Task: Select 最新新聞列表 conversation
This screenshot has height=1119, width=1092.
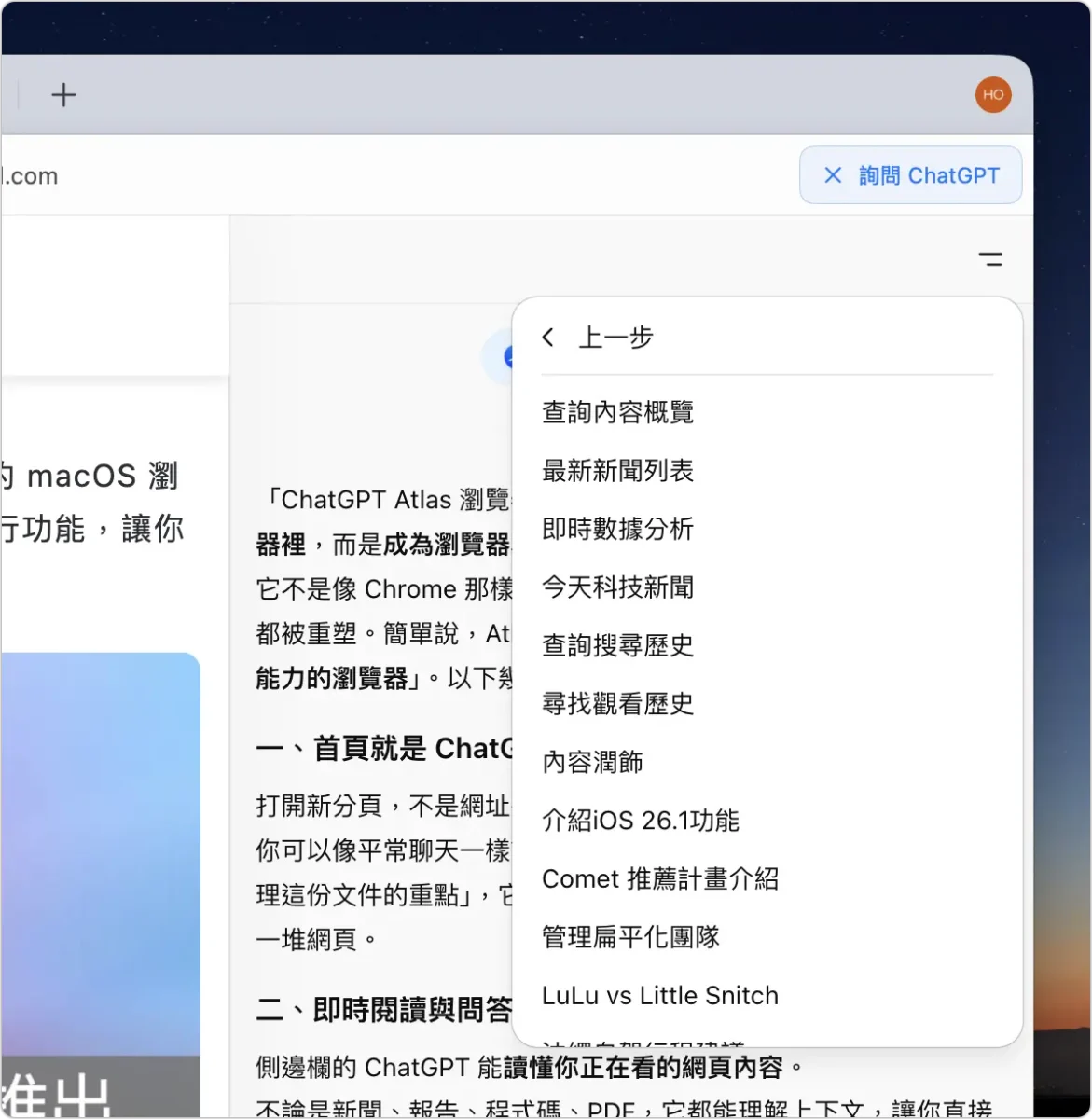Action: [617, 471]
